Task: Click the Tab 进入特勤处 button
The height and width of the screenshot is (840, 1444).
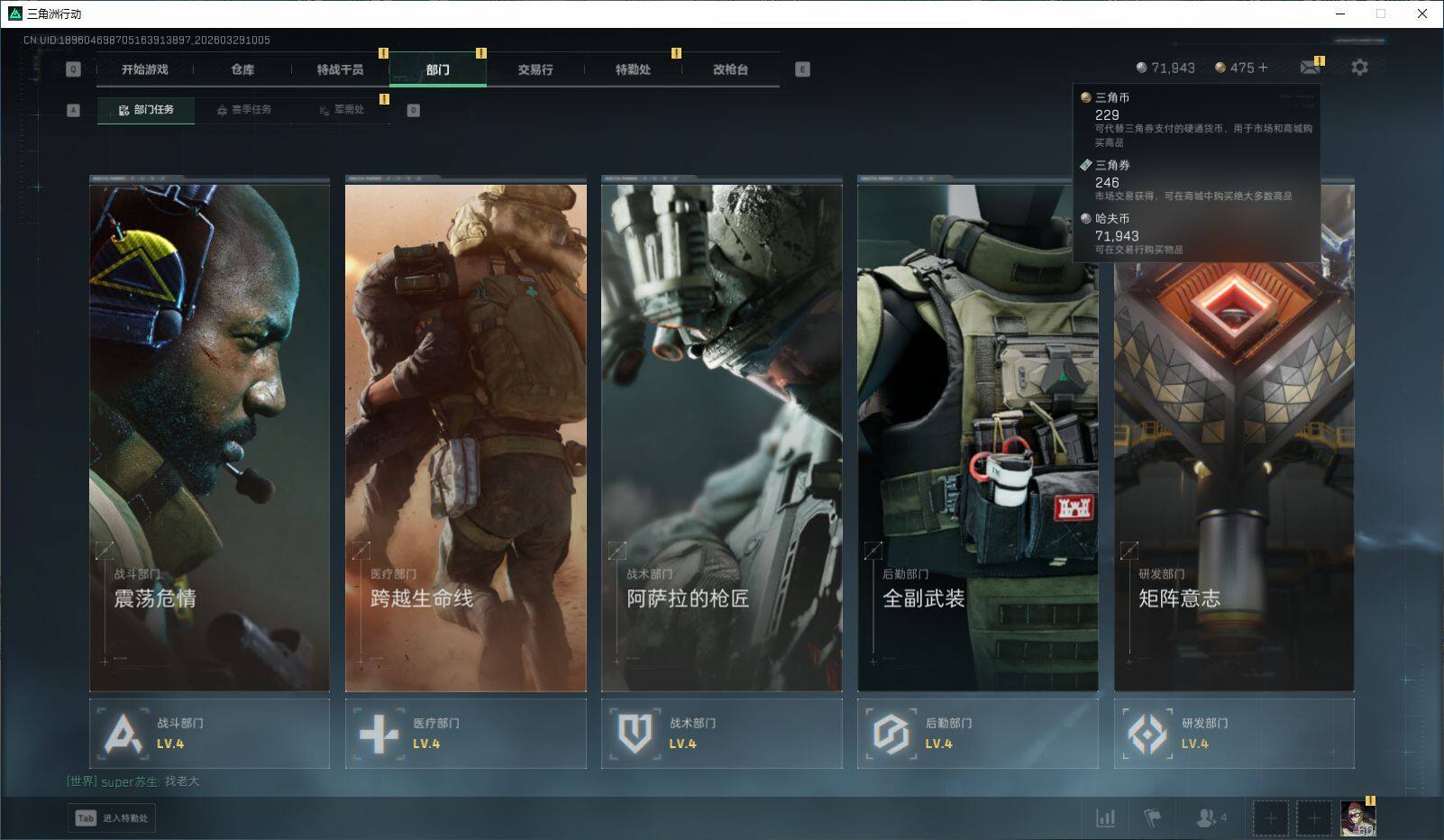Action: point(112,817)
